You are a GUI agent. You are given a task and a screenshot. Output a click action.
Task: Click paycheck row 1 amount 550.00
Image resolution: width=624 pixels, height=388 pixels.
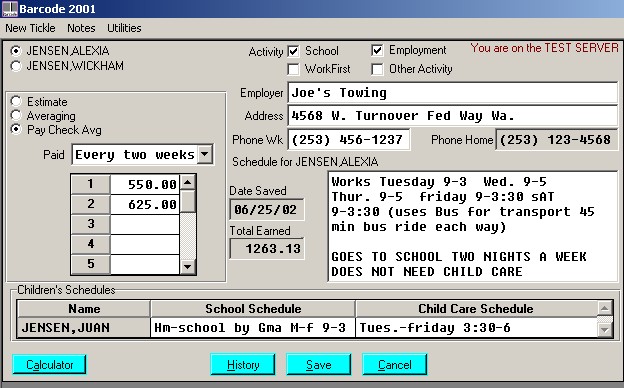click(145, 185)
